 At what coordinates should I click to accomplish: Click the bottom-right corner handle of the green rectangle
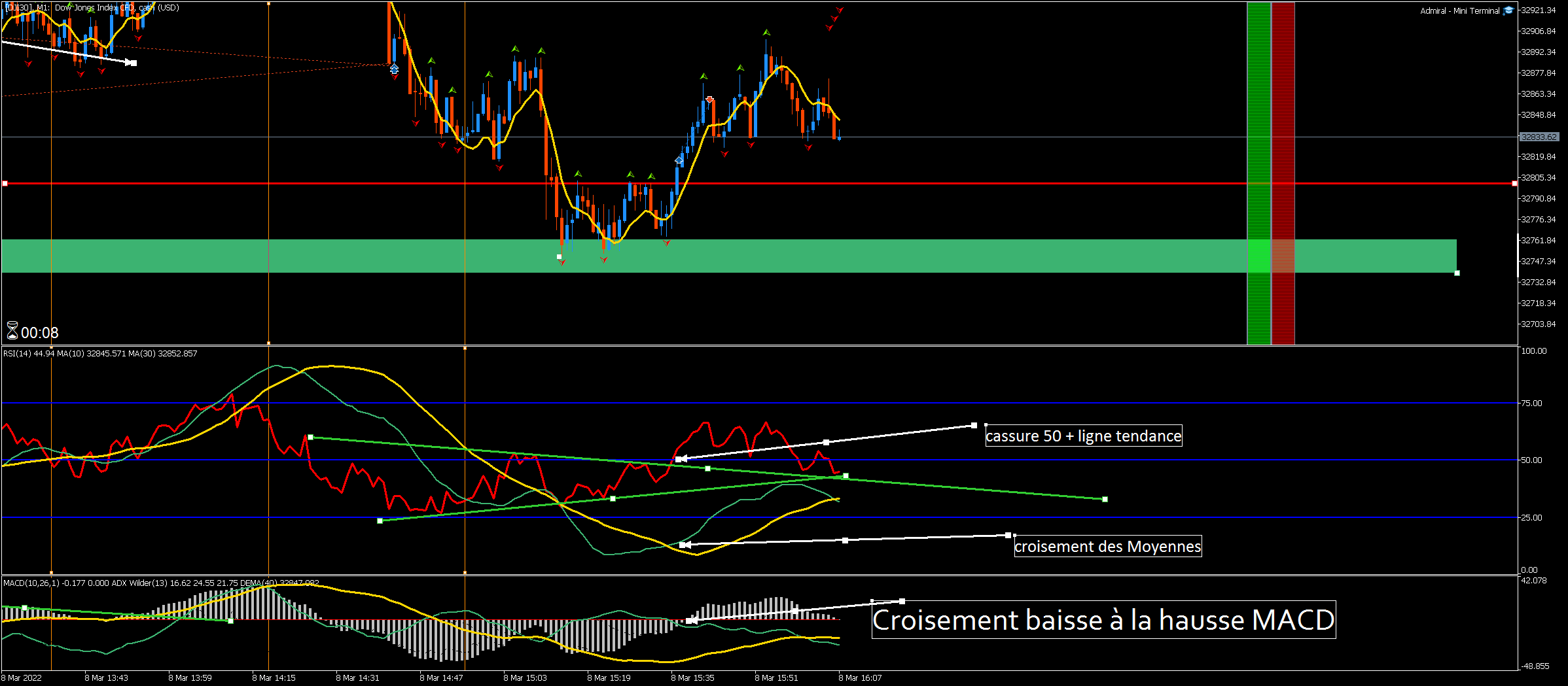click(x=1457, y=273)
